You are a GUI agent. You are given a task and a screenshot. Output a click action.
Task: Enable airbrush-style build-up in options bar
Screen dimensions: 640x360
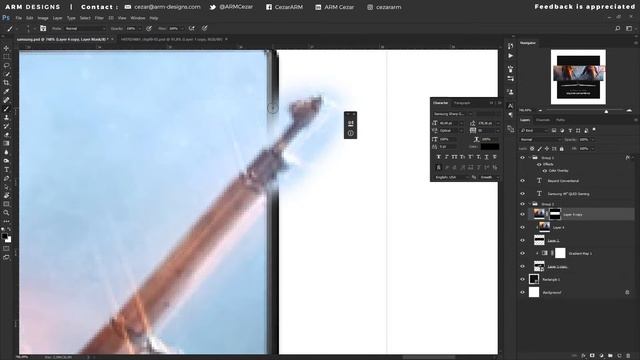(191, 28)
